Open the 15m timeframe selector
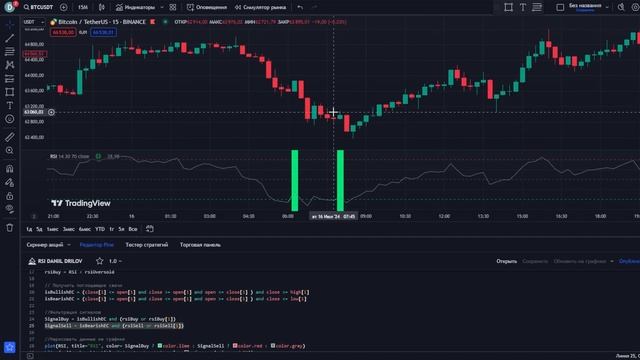The image size is (640, 360). [x=83, y=7]
